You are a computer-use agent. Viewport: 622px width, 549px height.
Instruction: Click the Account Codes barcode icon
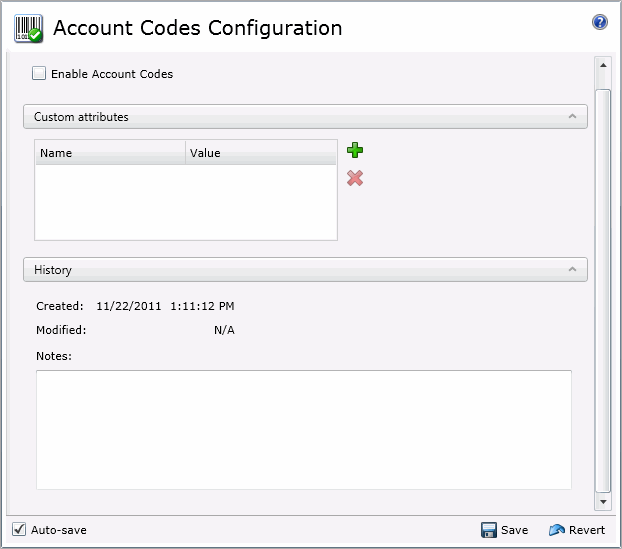tap(28, 28)
